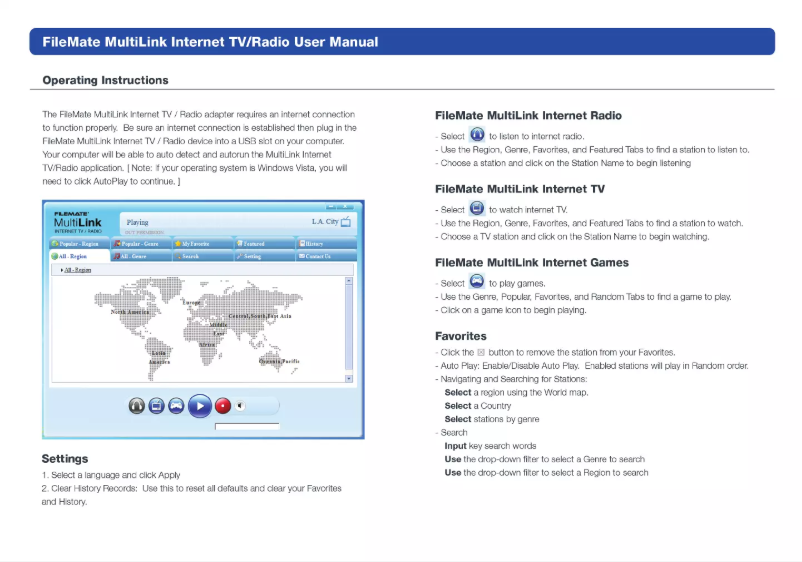
Task: Click the Playing status text
Action: click(x=138, y=222)
